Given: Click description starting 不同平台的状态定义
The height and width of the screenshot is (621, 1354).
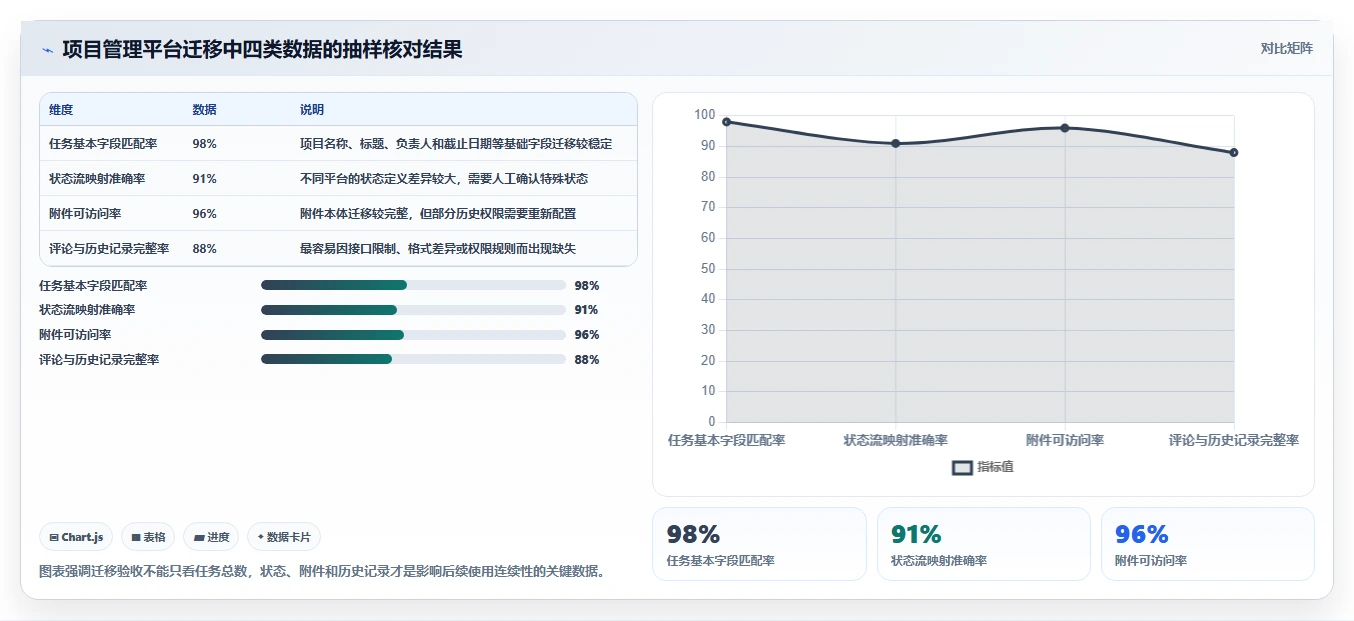Looking at the screenshot, I should (444, 179).
